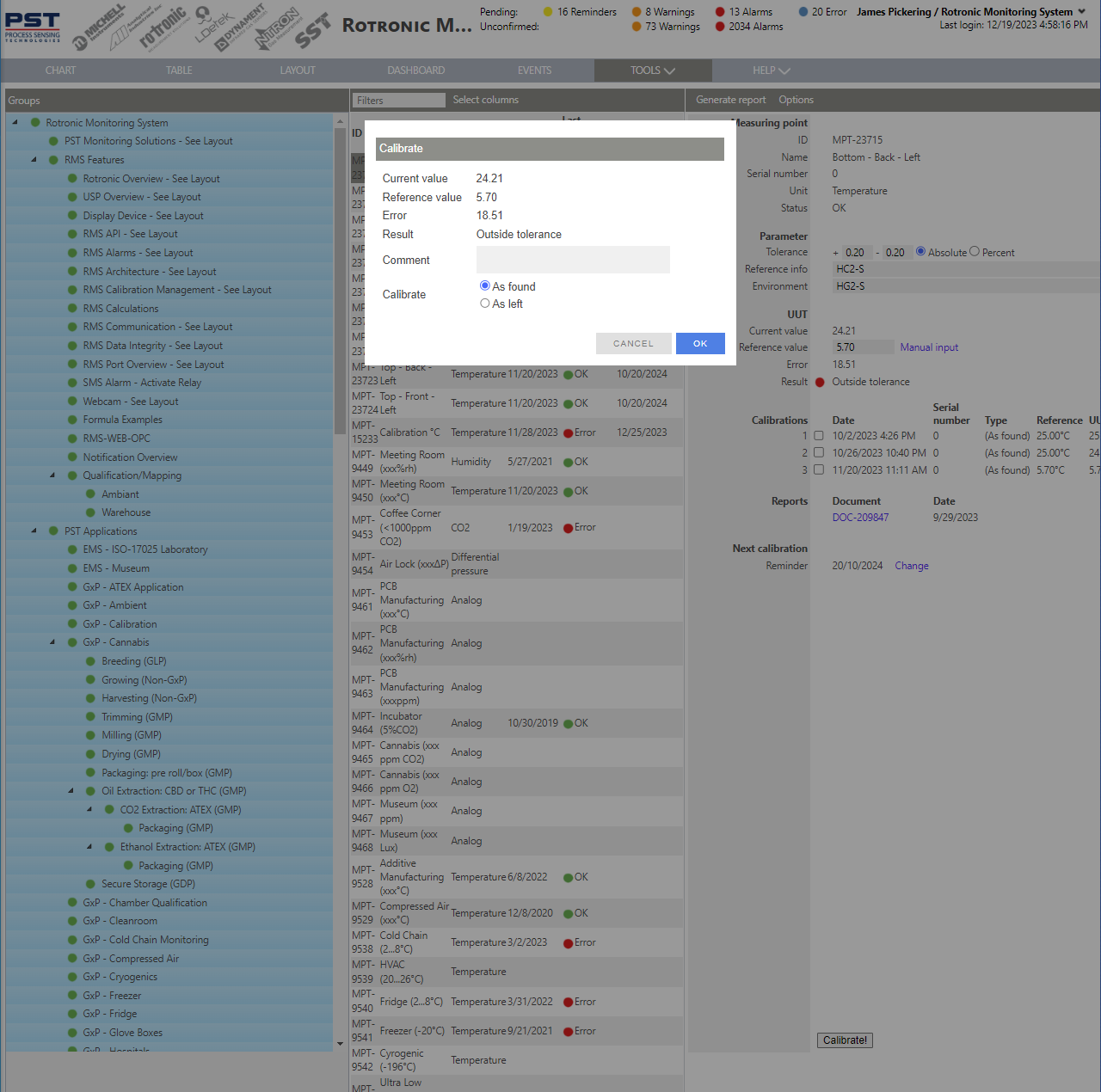This screenshot has height=1092, width=1101.
Task: Select Percent tolerance radio button
Action: pos(975,251)
